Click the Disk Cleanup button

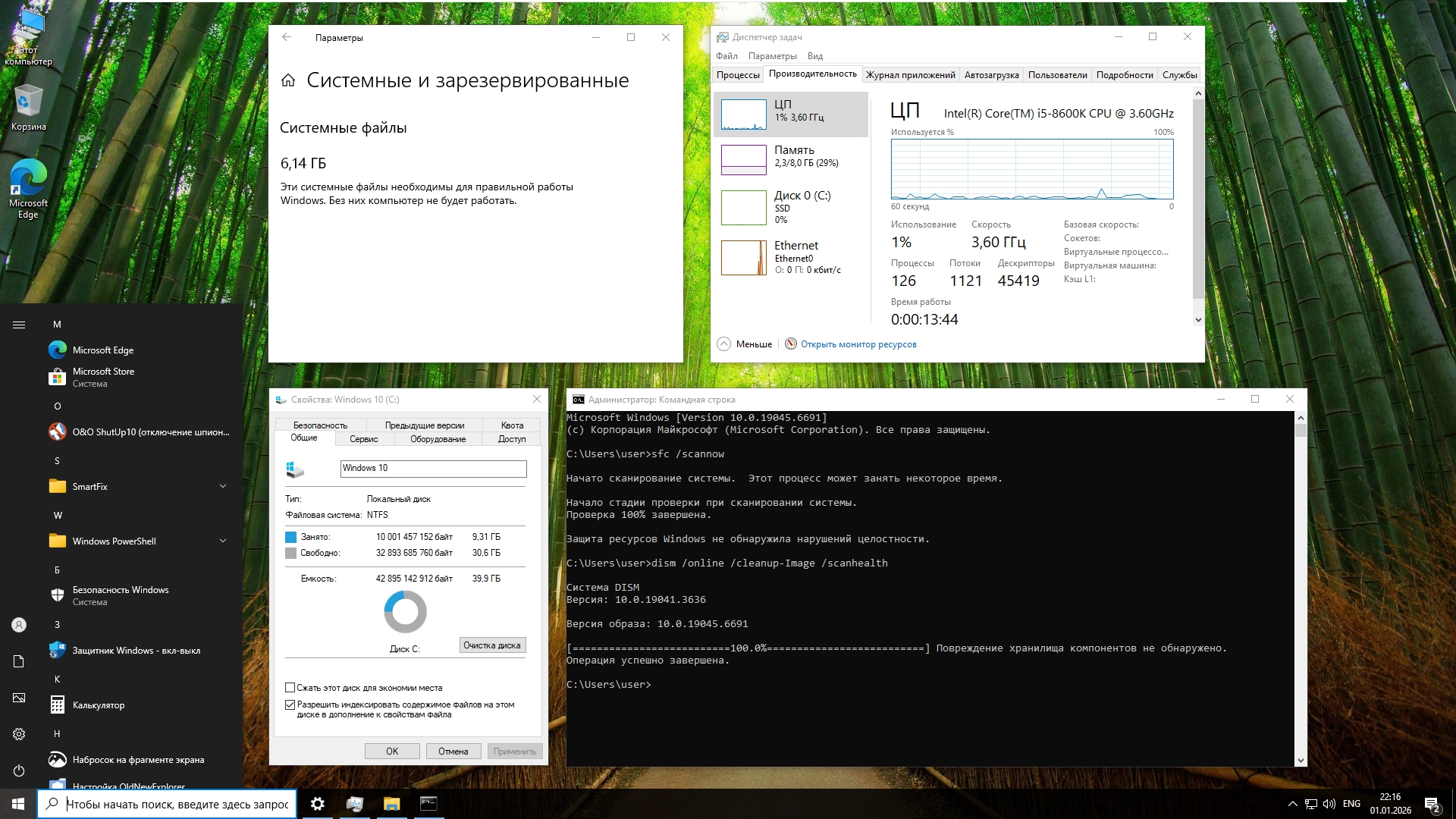(492, 645)
